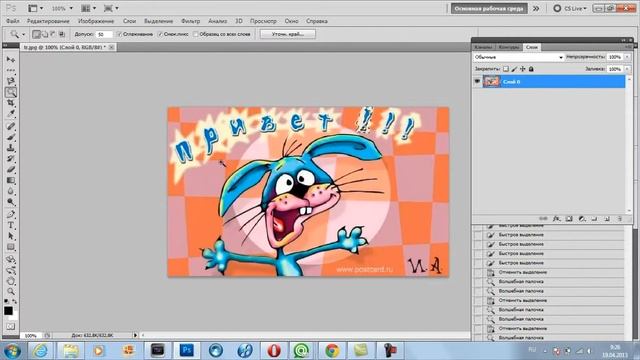Click the foreground color swatch
The height and width of the screenshot is (360, 640).
[x=8, y=311]
